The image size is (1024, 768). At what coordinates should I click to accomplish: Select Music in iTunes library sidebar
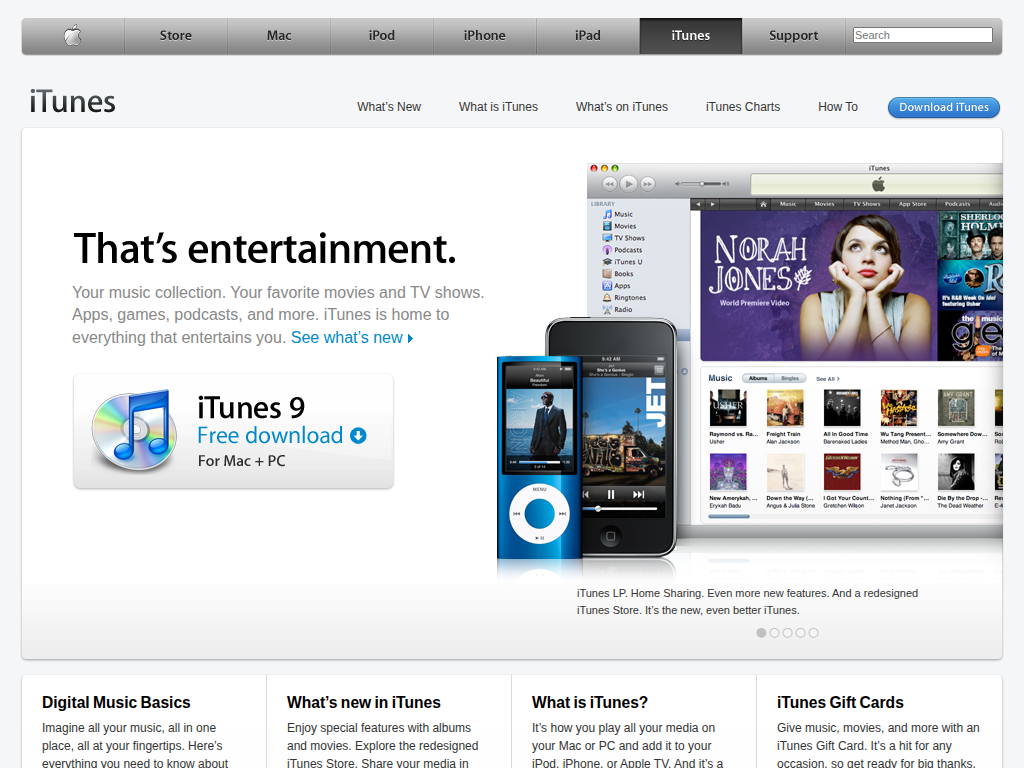click(x=618, y=214)
